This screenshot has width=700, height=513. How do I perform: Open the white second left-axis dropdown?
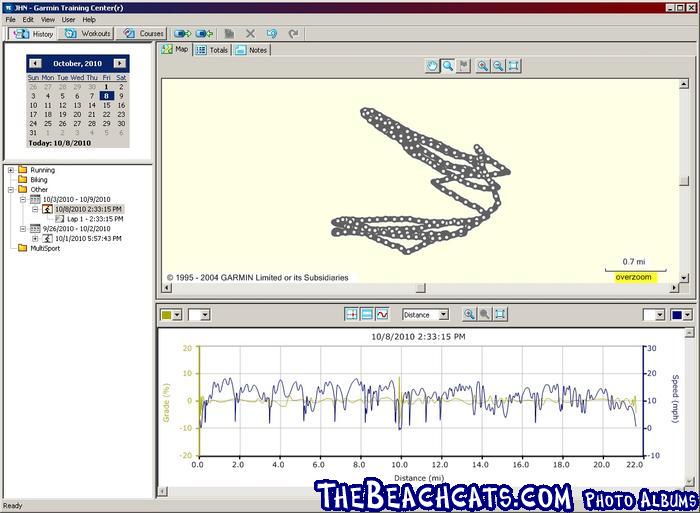204,315
